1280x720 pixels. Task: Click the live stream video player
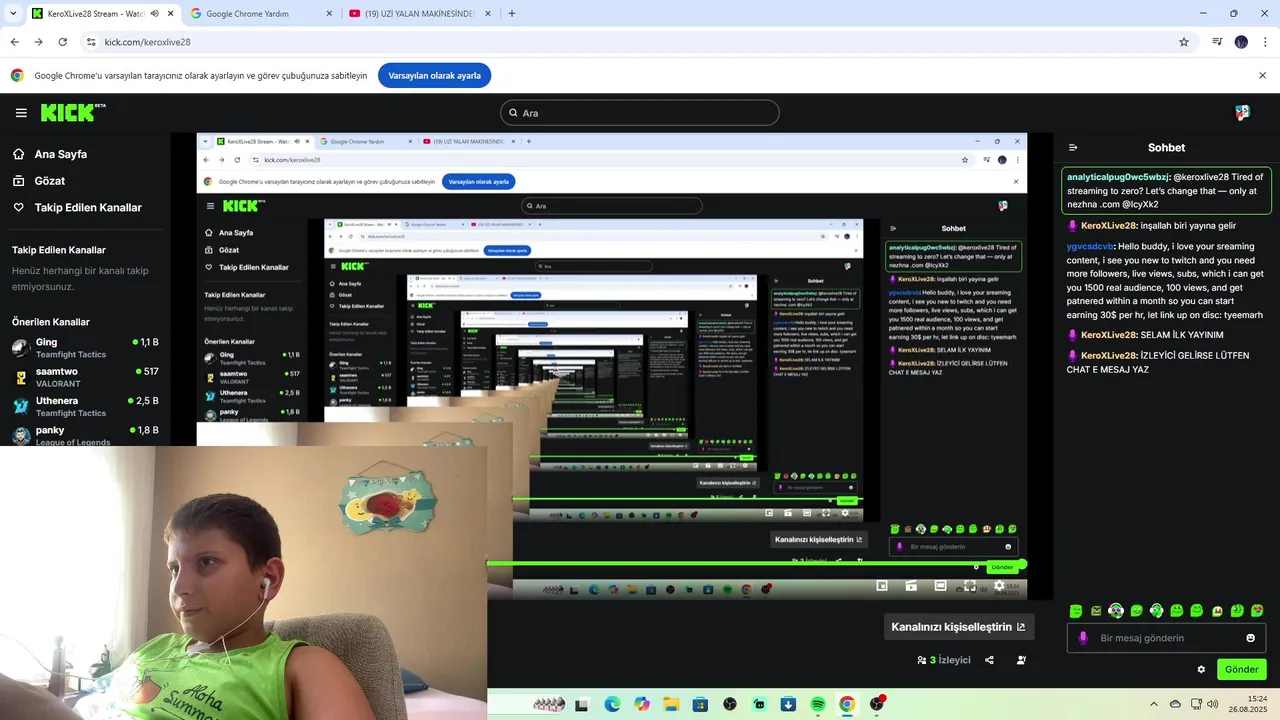pos(612,366)
